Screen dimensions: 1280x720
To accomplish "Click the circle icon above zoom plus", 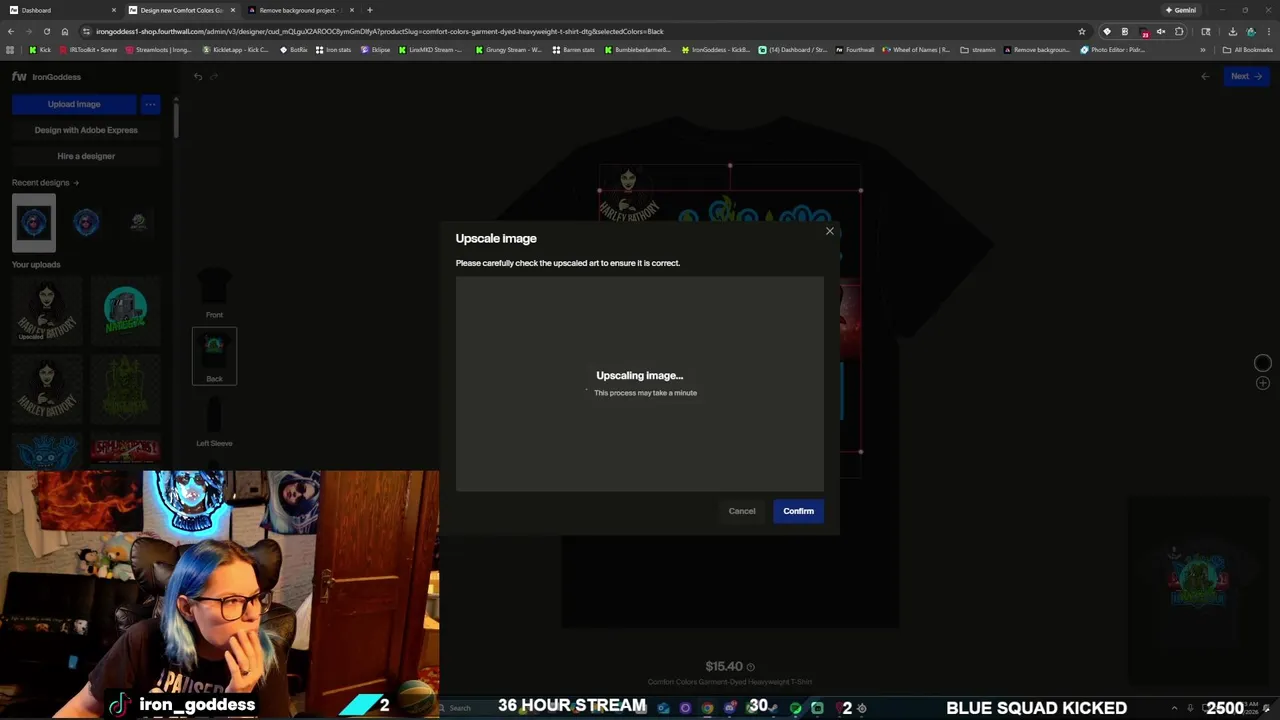I will [1263, 363].
